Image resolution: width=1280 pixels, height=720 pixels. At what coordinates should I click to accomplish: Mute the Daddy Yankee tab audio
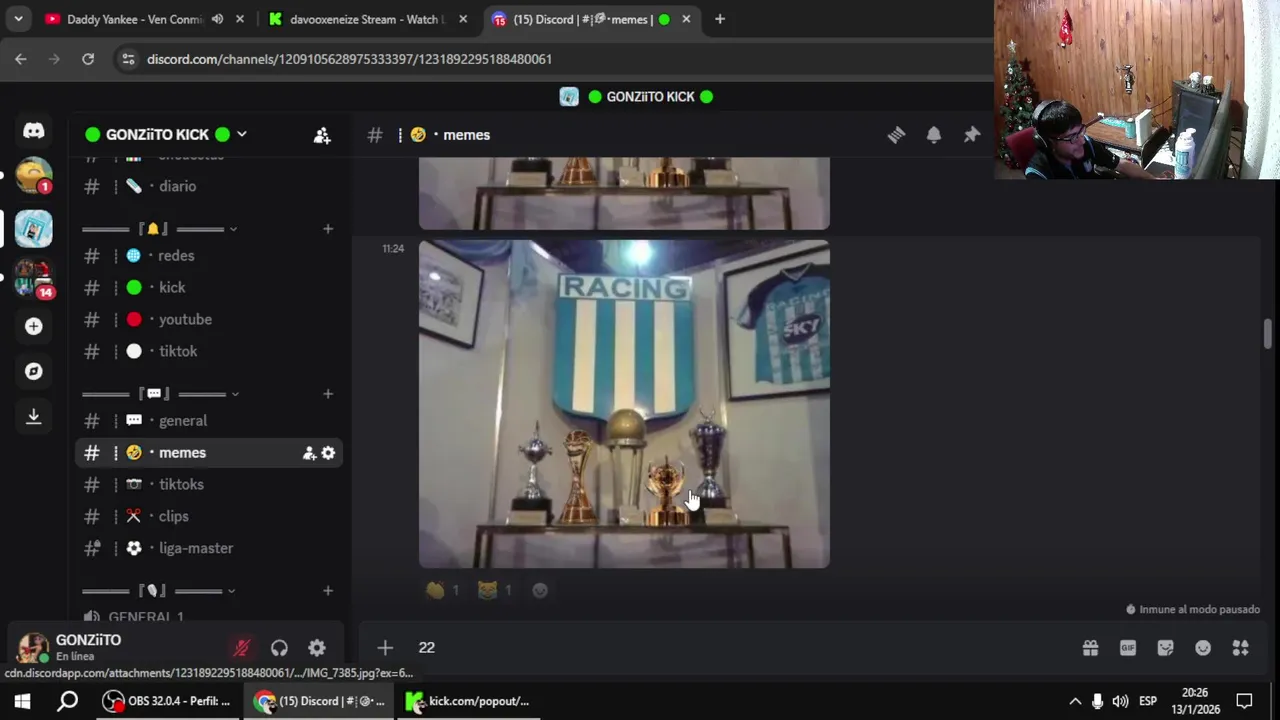[217, 19]
